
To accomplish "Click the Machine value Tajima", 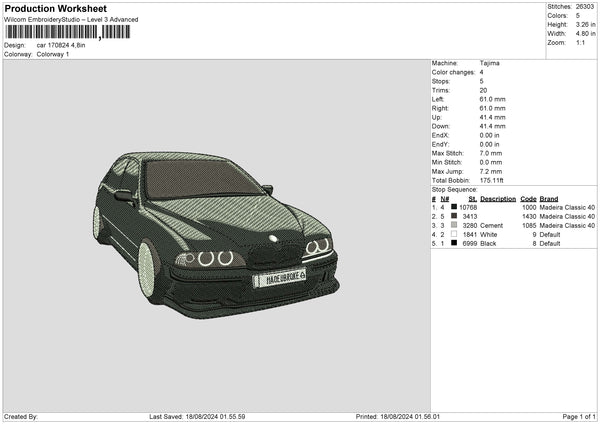I will click(489, 63).
